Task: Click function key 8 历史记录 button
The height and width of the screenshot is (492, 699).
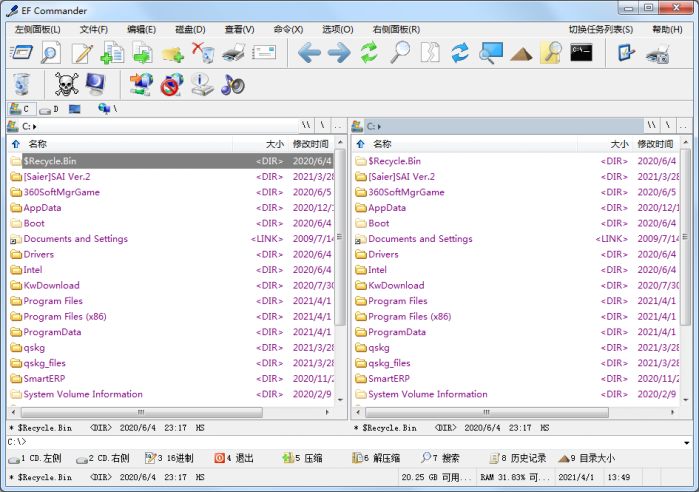Action: coord(518,458)
